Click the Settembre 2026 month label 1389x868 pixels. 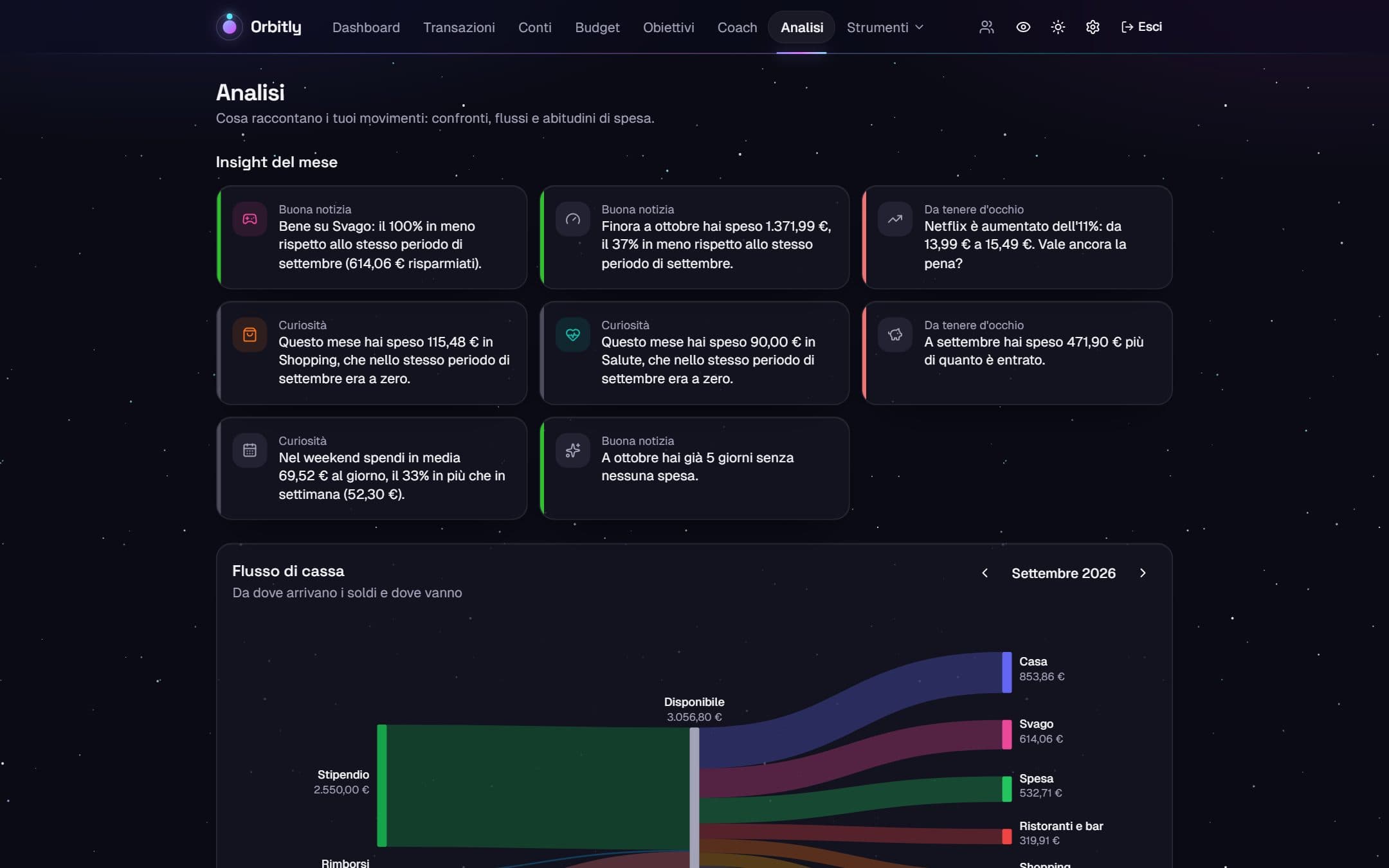[1064, 573]
